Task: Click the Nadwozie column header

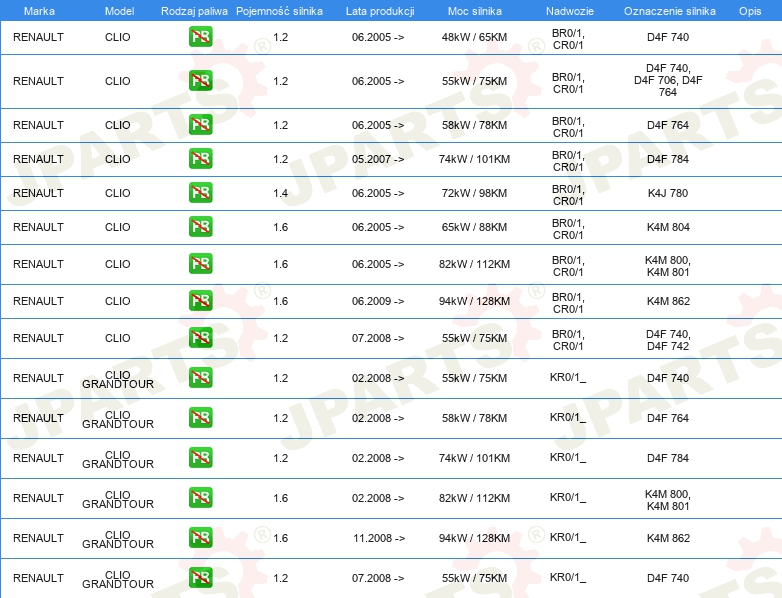Action: click(x=570, y=11)
